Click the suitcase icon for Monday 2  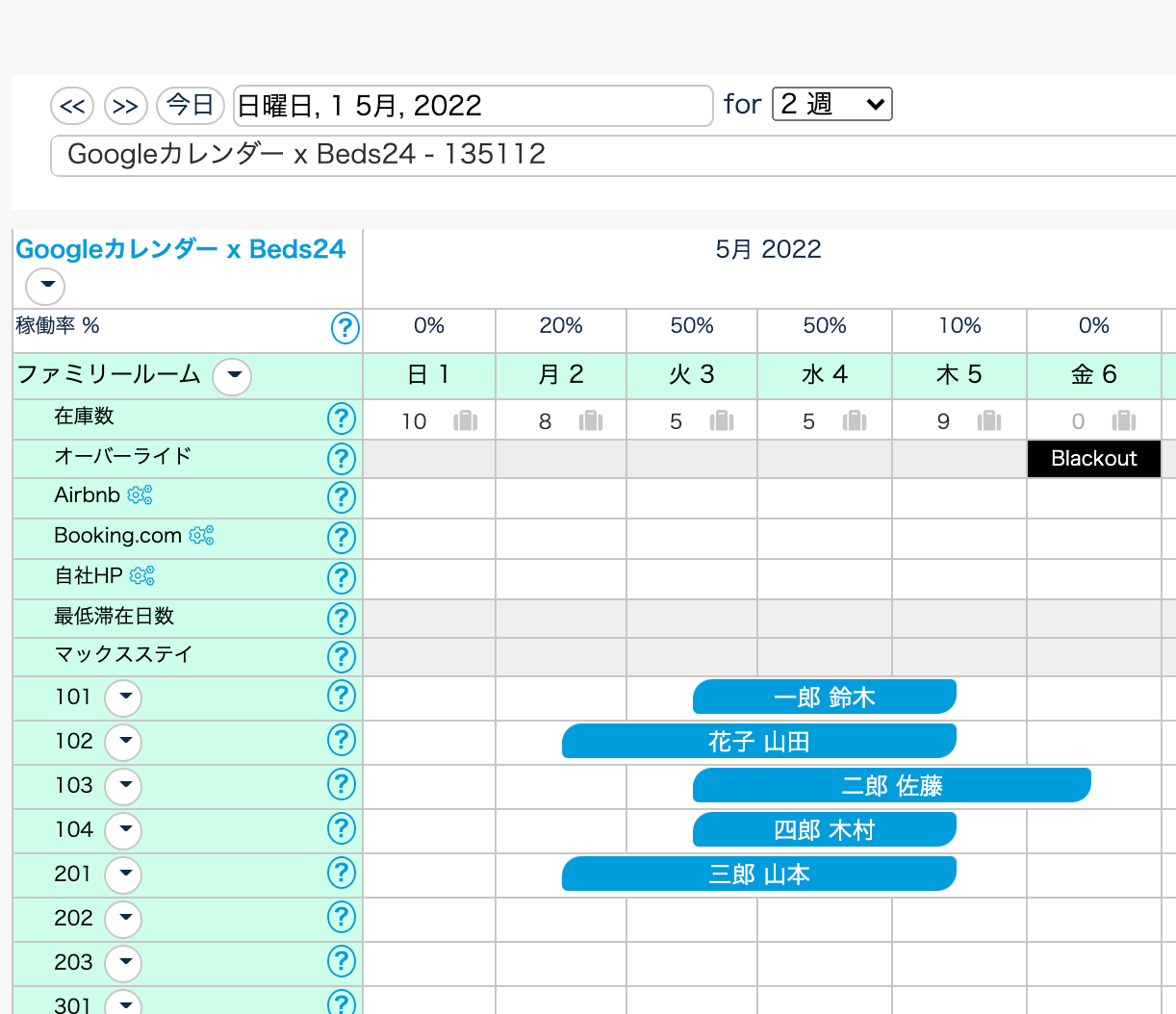point(591,421)
